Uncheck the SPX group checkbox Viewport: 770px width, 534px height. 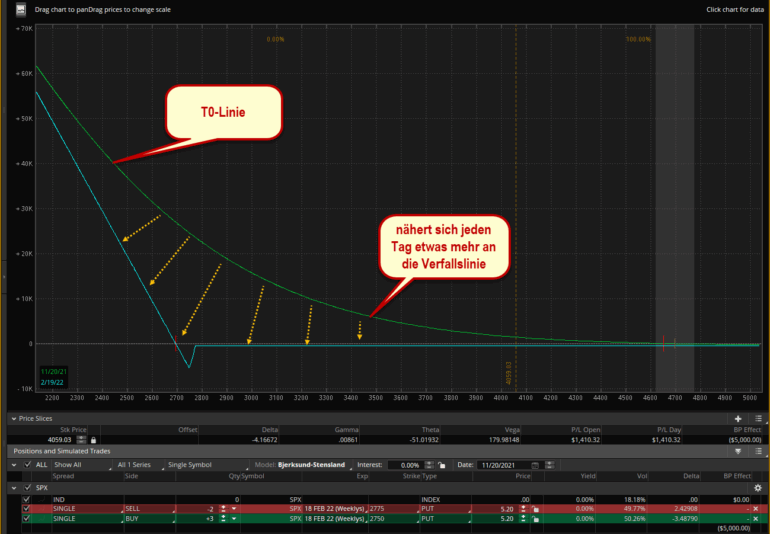27,487
